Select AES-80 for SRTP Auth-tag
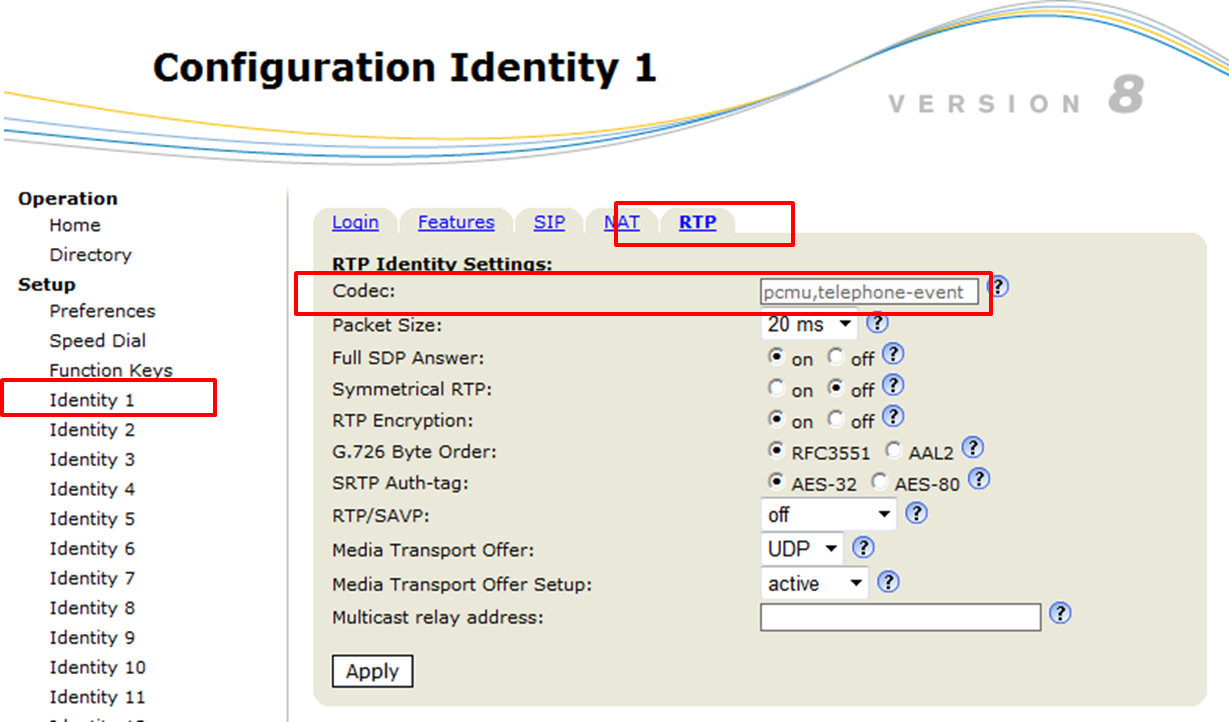Screen dimensions: 1229x722 tap(879, 482)
